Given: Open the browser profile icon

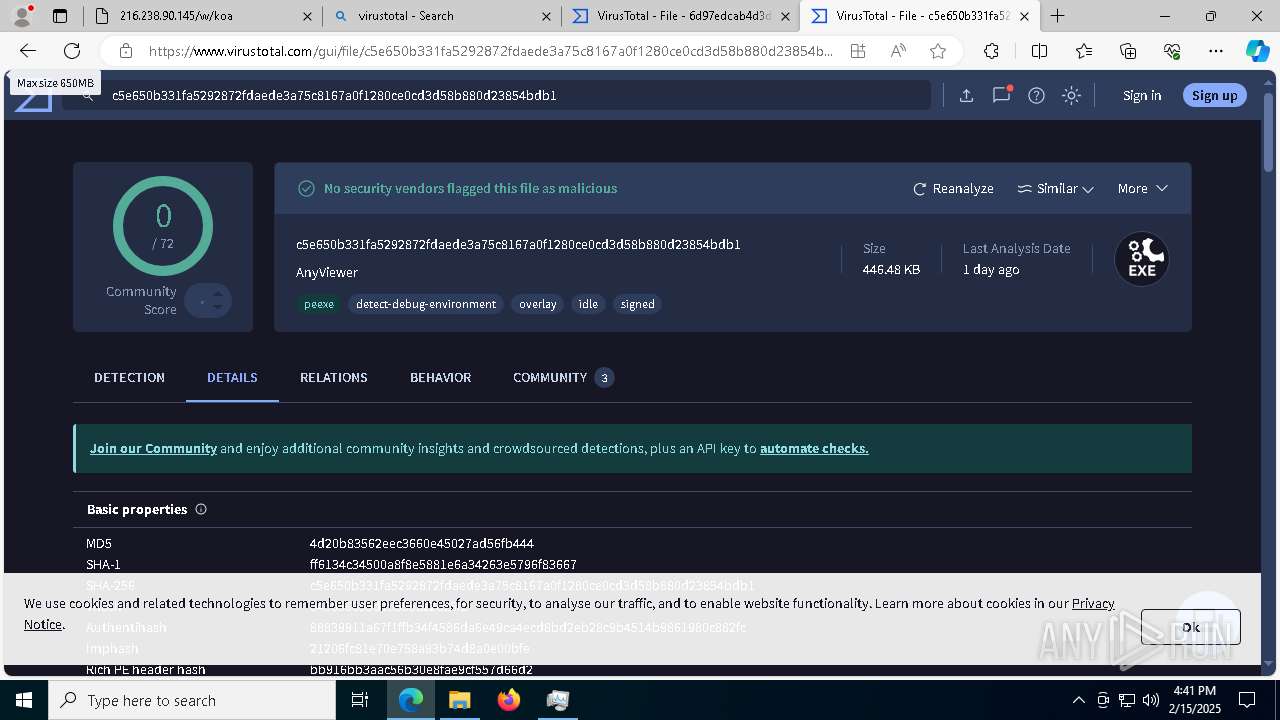Looking at the screenshot, I should point(22,15).
